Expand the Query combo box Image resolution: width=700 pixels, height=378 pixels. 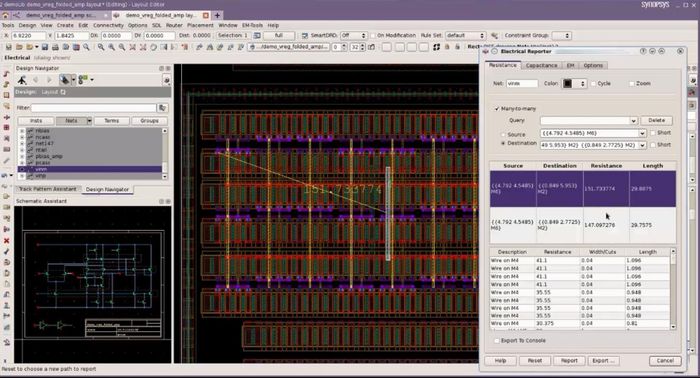[x=589, y=120]
